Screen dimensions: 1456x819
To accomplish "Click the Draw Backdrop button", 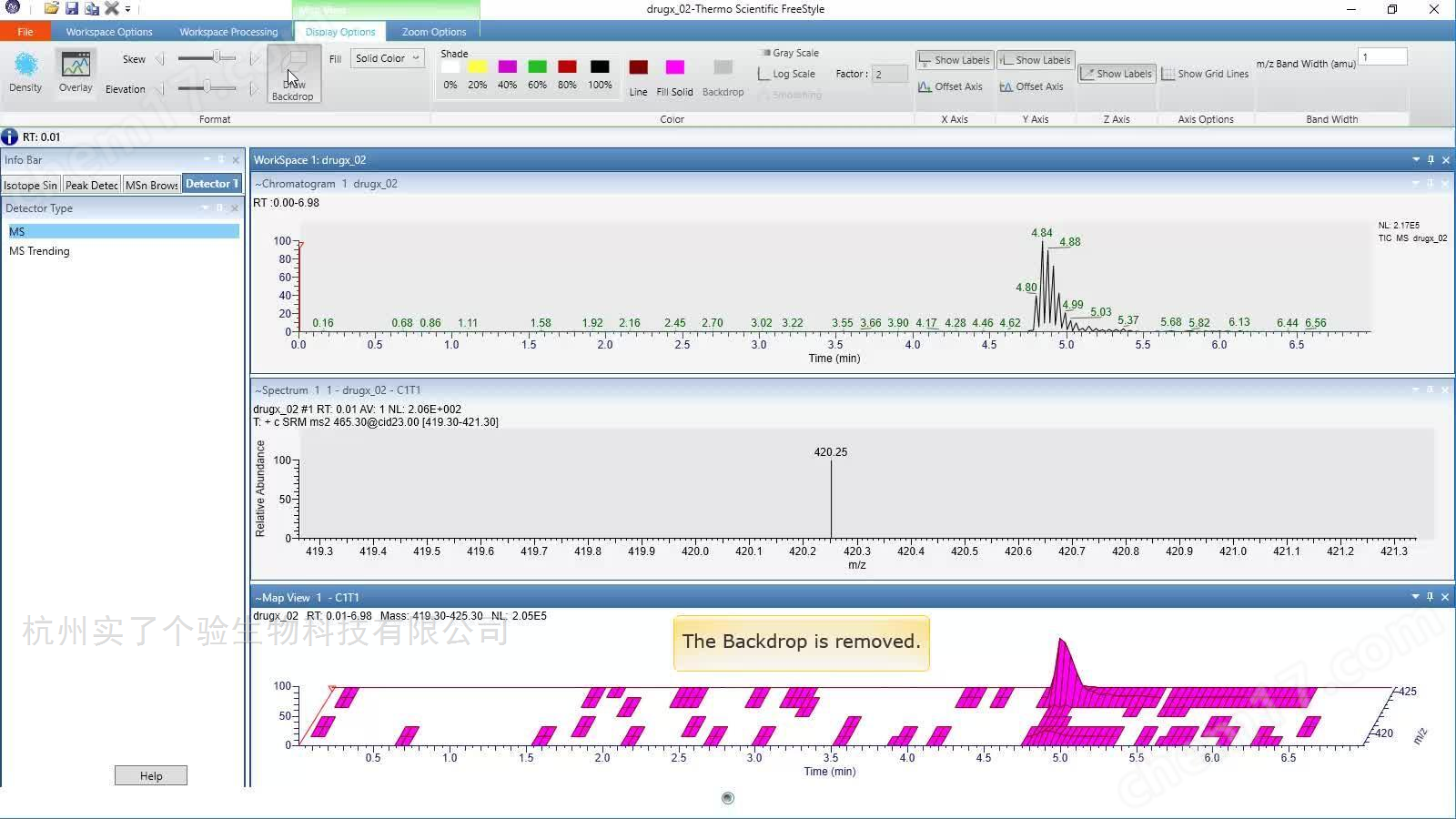I will [x=293, y=75].
